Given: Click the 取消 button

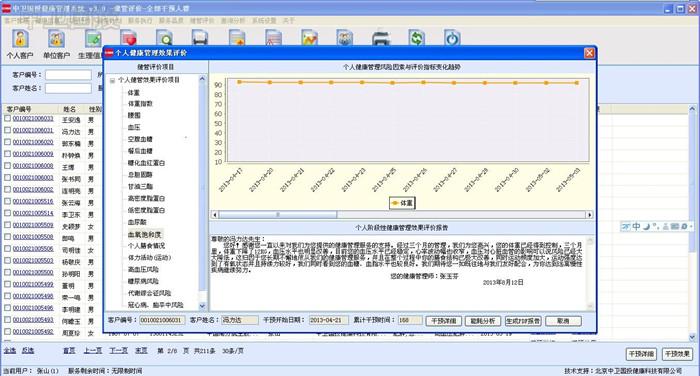Looking at the screenshot, I should (563, 321).
